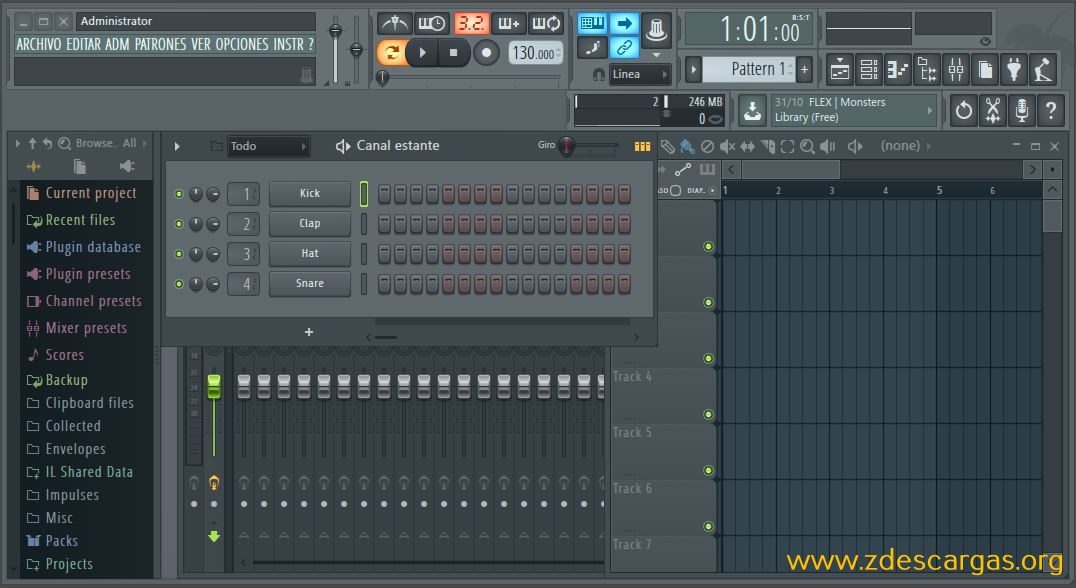Open the VER menu
The height and width of the screenshot is (588, 1076).
[x=201, y=45]
